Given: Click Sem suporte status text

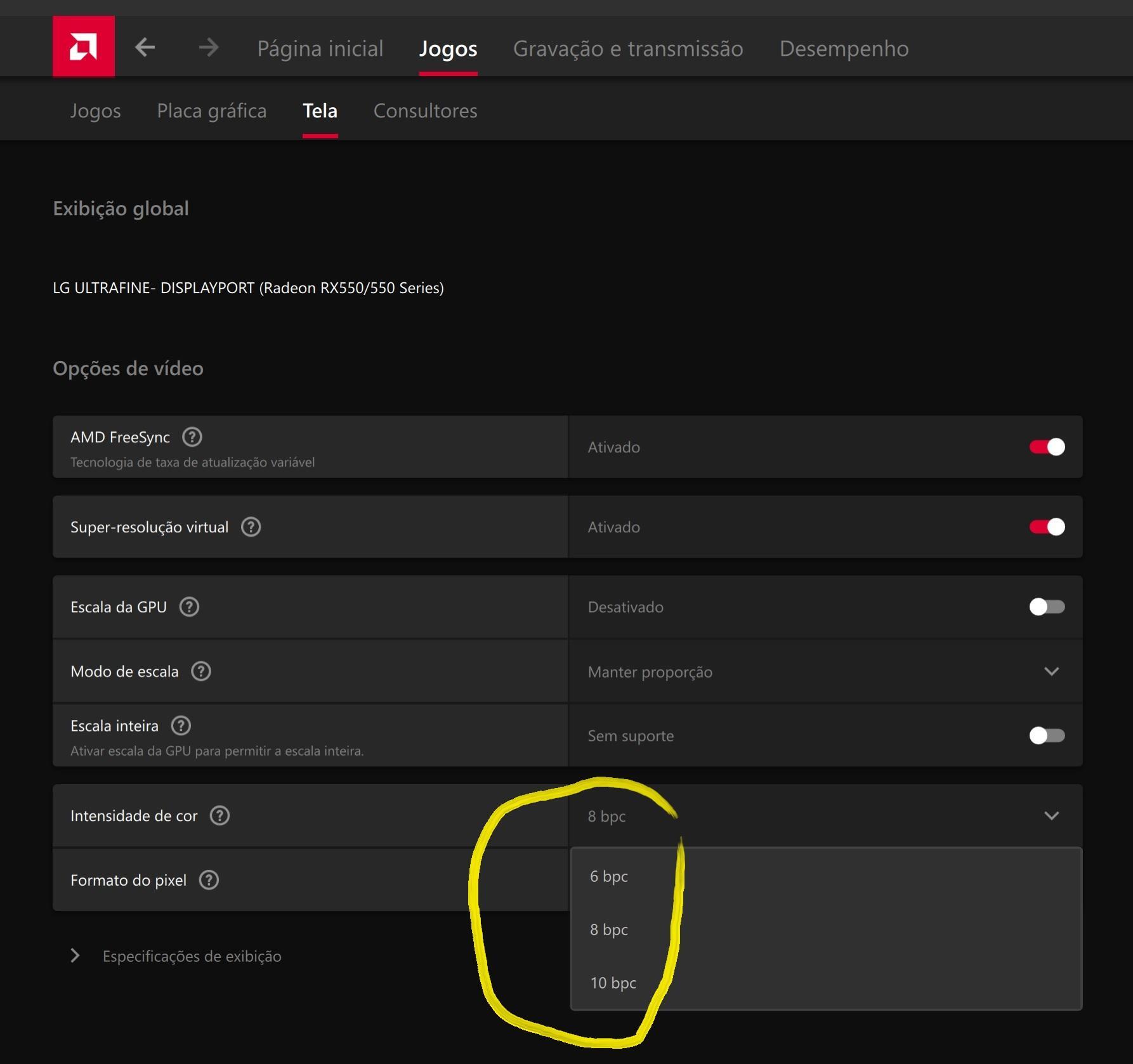Looking at the screenshot, I should click(x=631, y=736).
